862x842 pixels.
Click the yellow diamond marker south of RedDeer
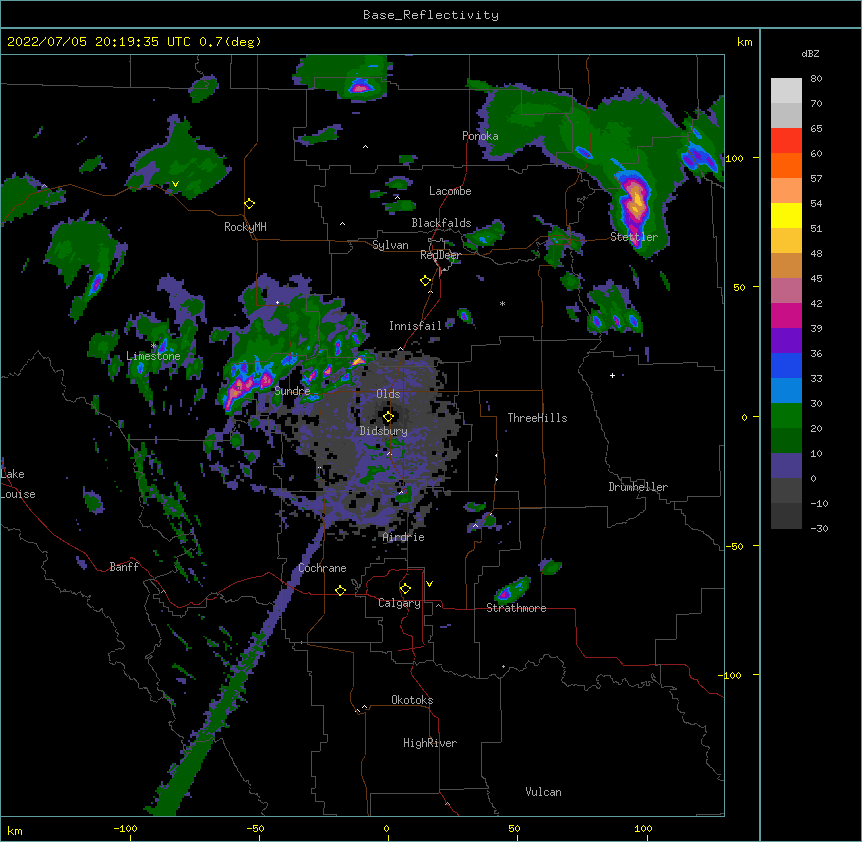[x=426, y=281]
